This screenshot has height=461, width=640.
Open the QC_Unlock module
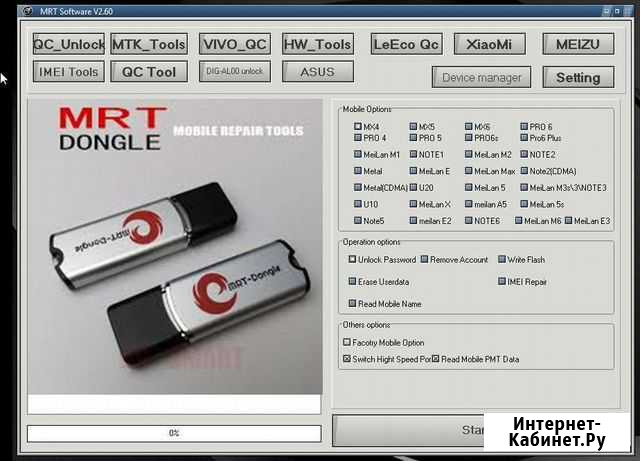pyautogui.click(x=69, y=44)
